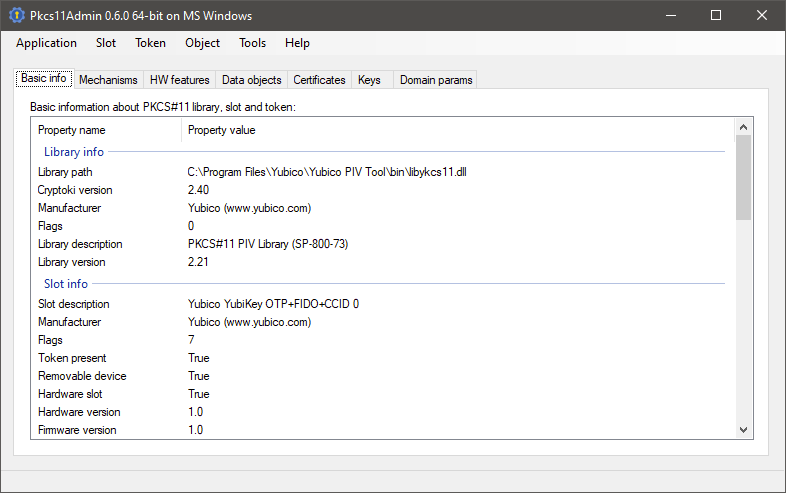This screenshot has width=786, height=493.
Task: Click the Cryptoki version value 2.40
Action: tap(198, 190)
